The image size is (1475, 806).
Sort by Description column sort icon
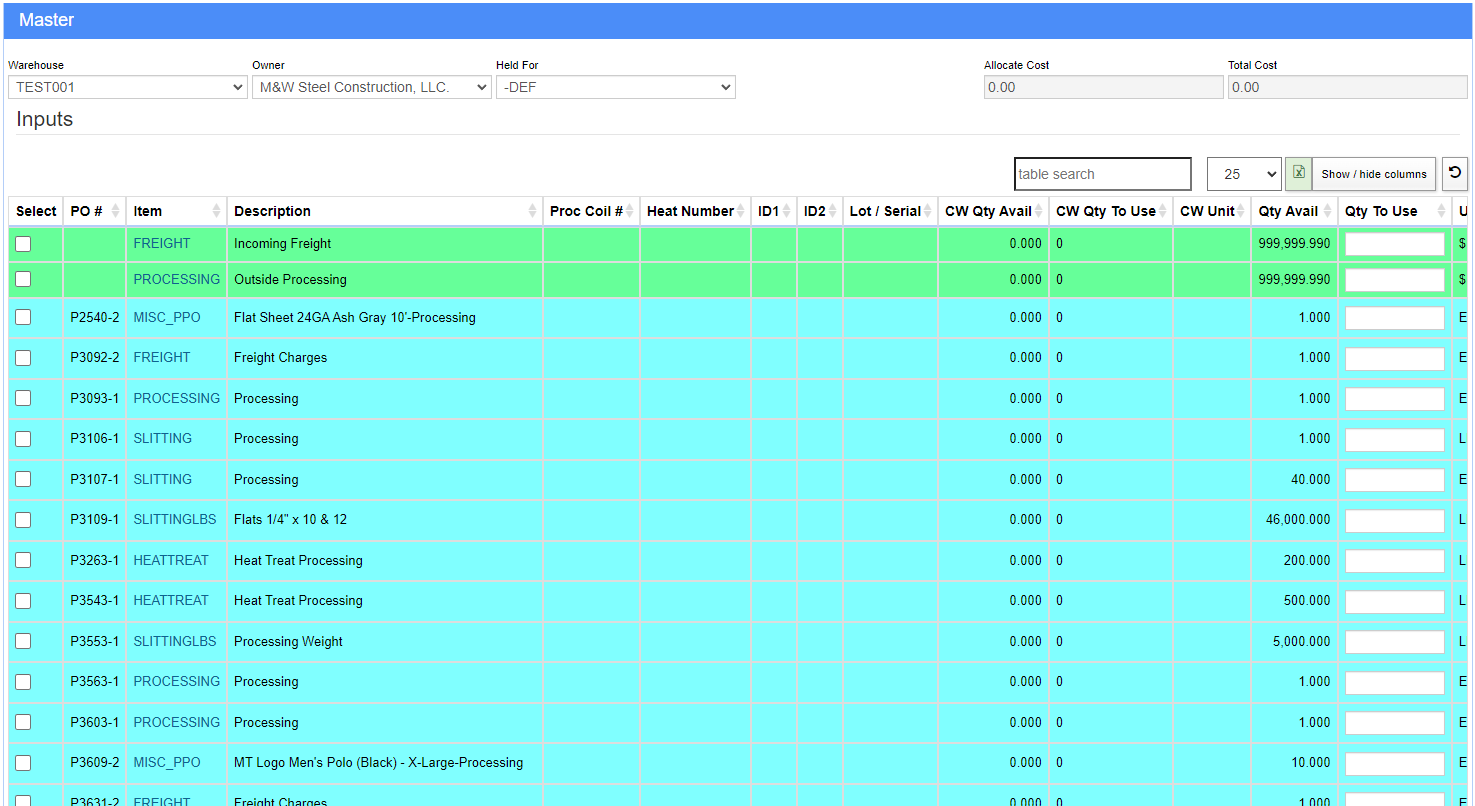[x=532, y=211]
